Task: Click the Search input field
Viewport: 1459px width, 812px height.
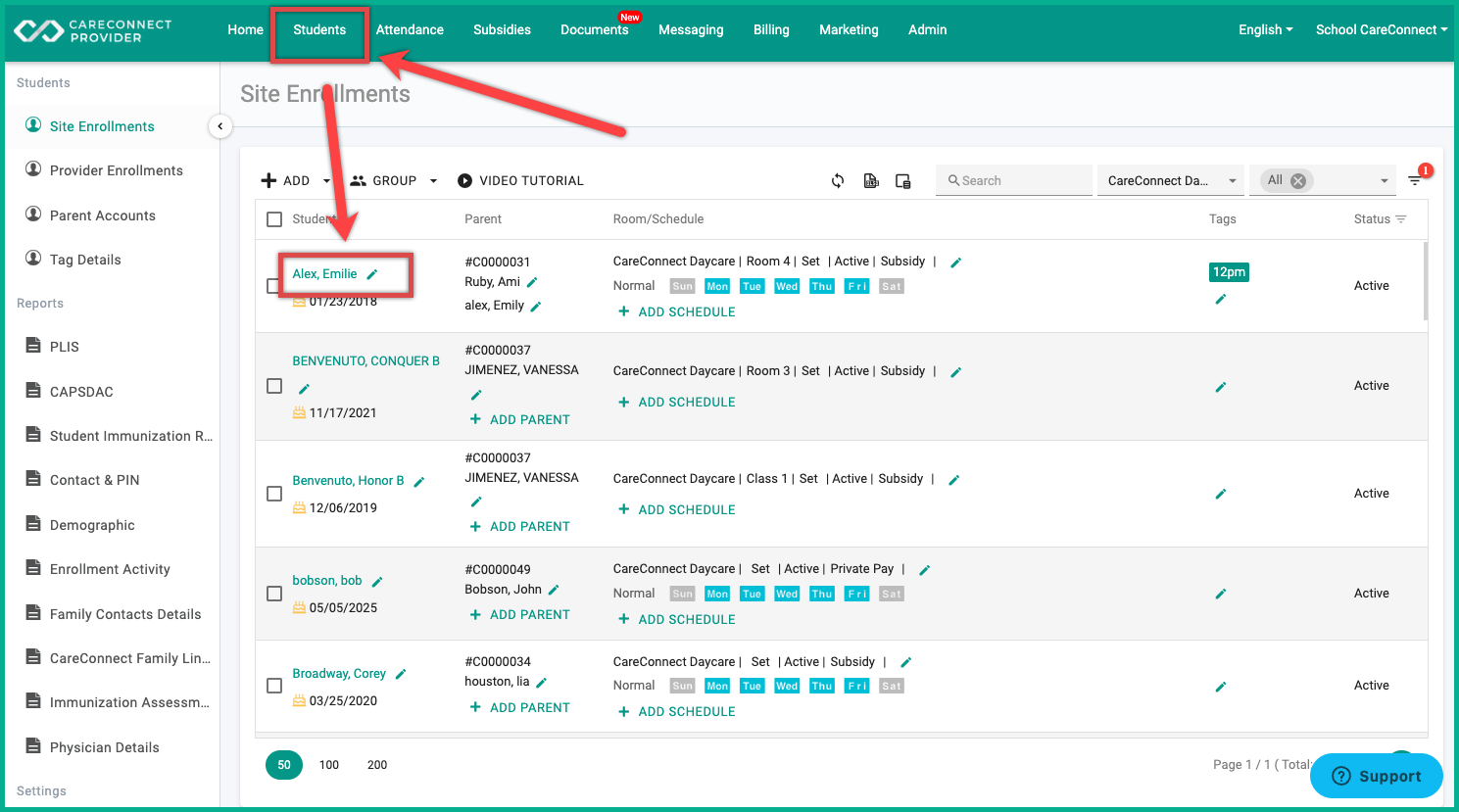Action: pos(1014,180)
